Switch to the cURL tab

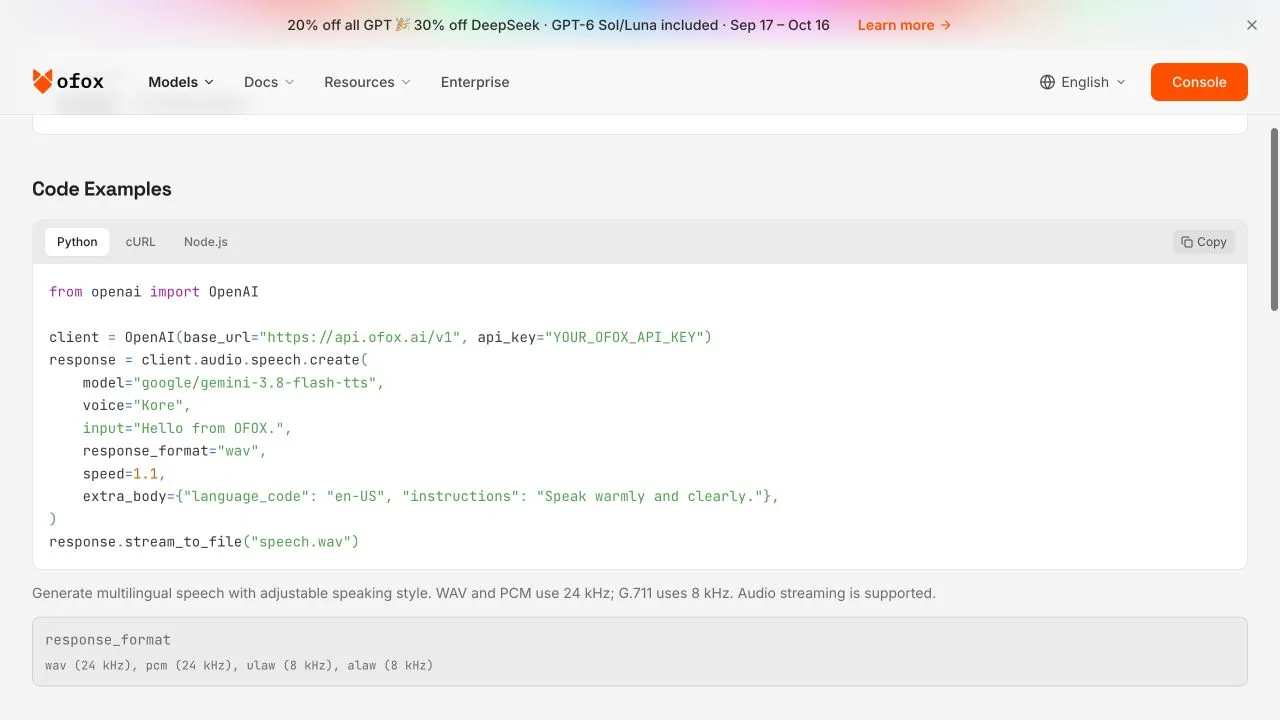pyautogui.click(x=141, y=242)
